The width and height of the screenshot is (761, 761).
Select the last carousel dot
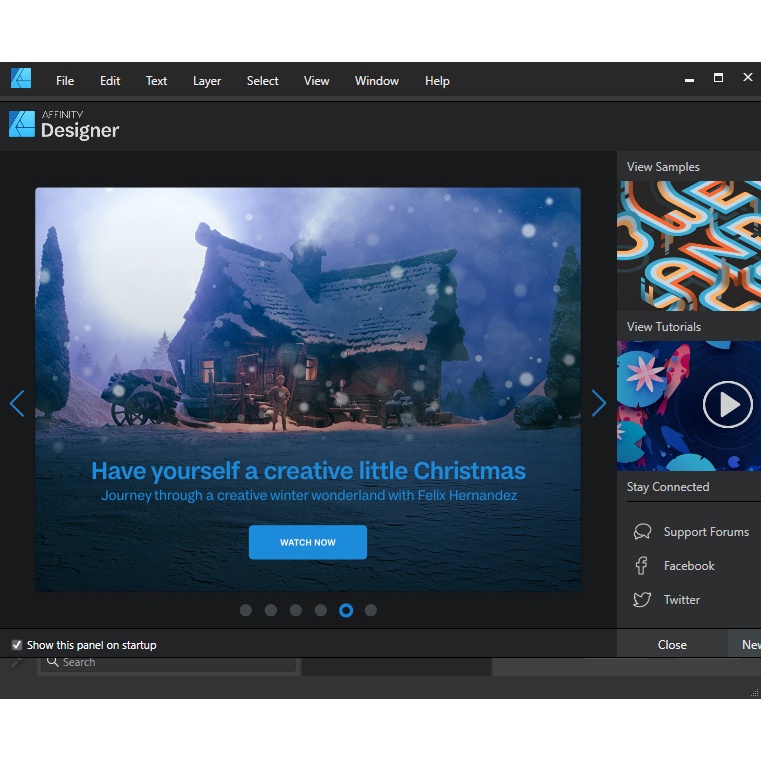371,610
